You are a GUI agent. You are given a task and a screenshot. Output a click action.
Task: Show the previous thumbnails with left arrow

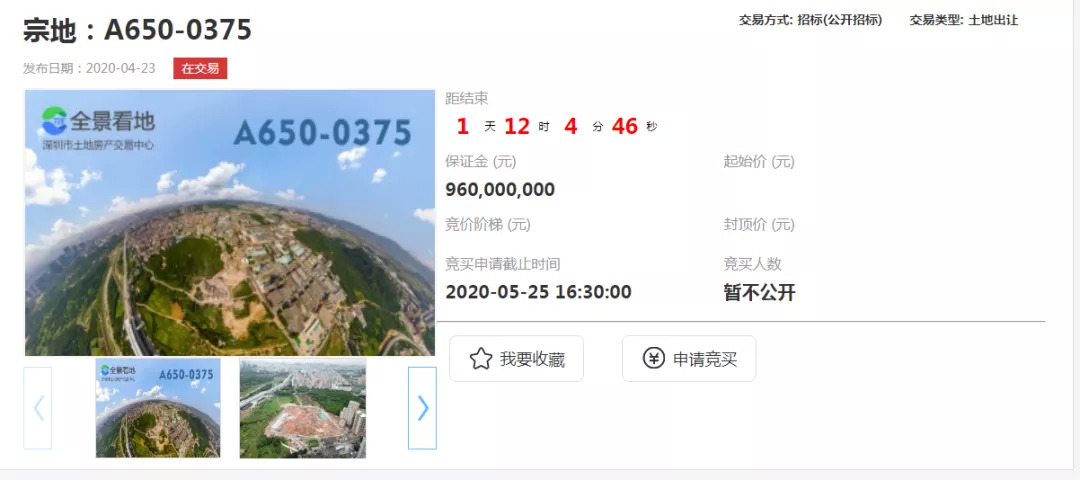pyautogui.click(x=38, y=408)
